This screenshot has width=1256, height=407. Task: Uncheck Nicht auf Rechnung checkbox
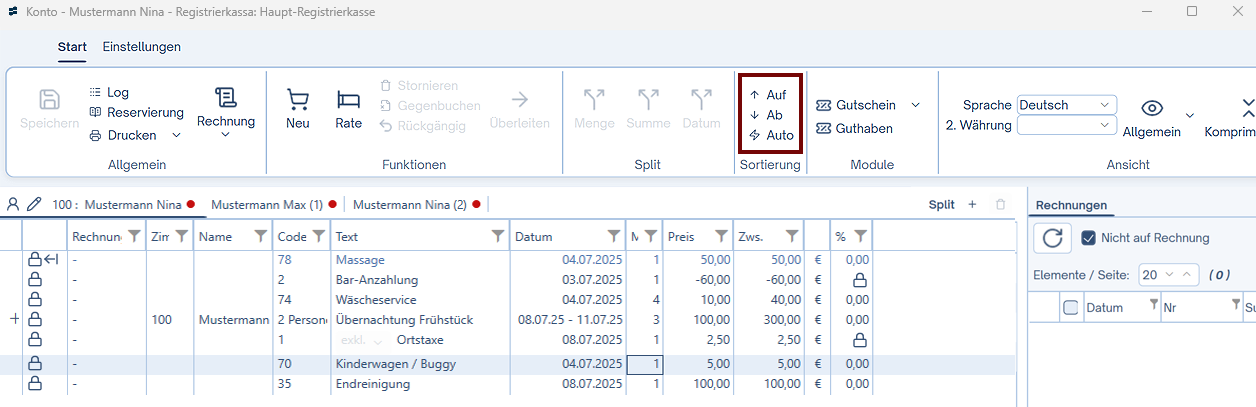click(1090, 238)
